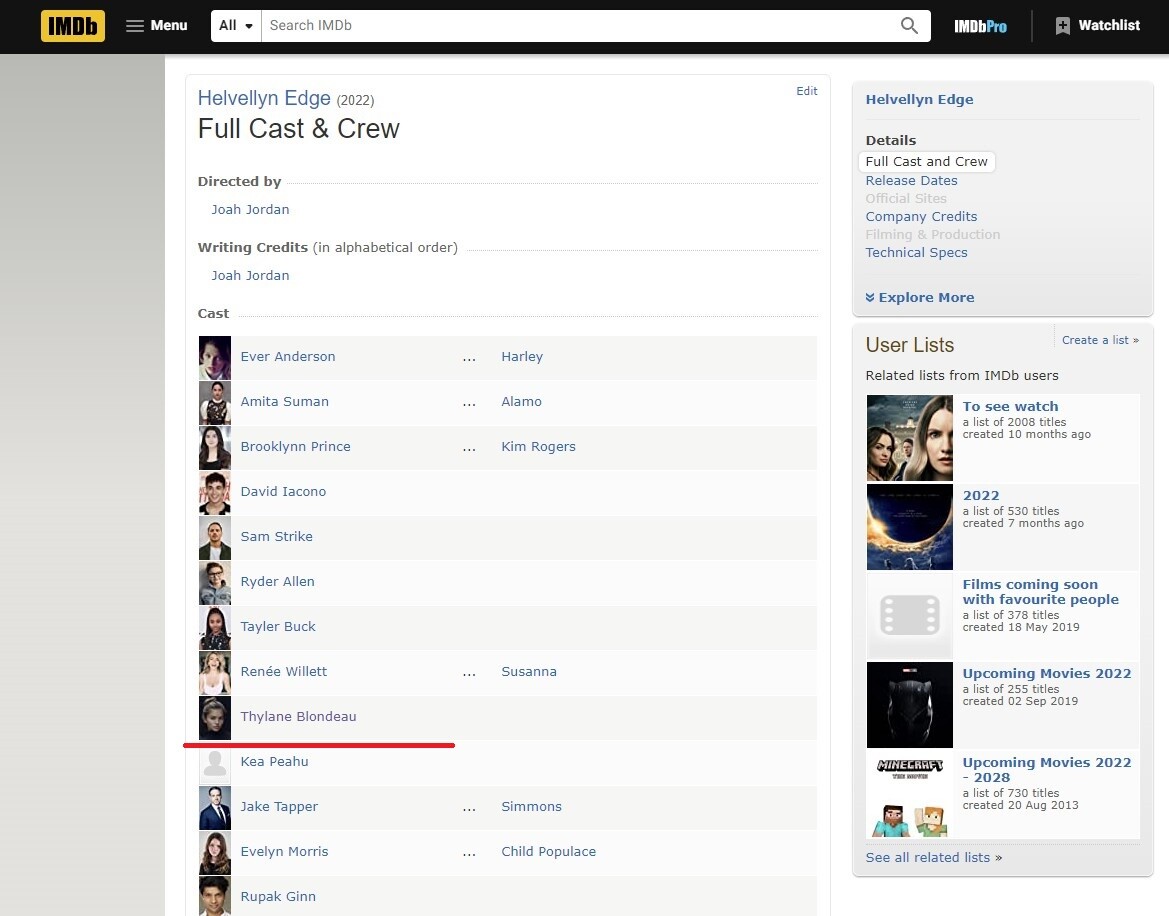Open Upcoming Movies 2022 list
The width and height of the screenshot is (1169, 916).
pos(1047,673)
